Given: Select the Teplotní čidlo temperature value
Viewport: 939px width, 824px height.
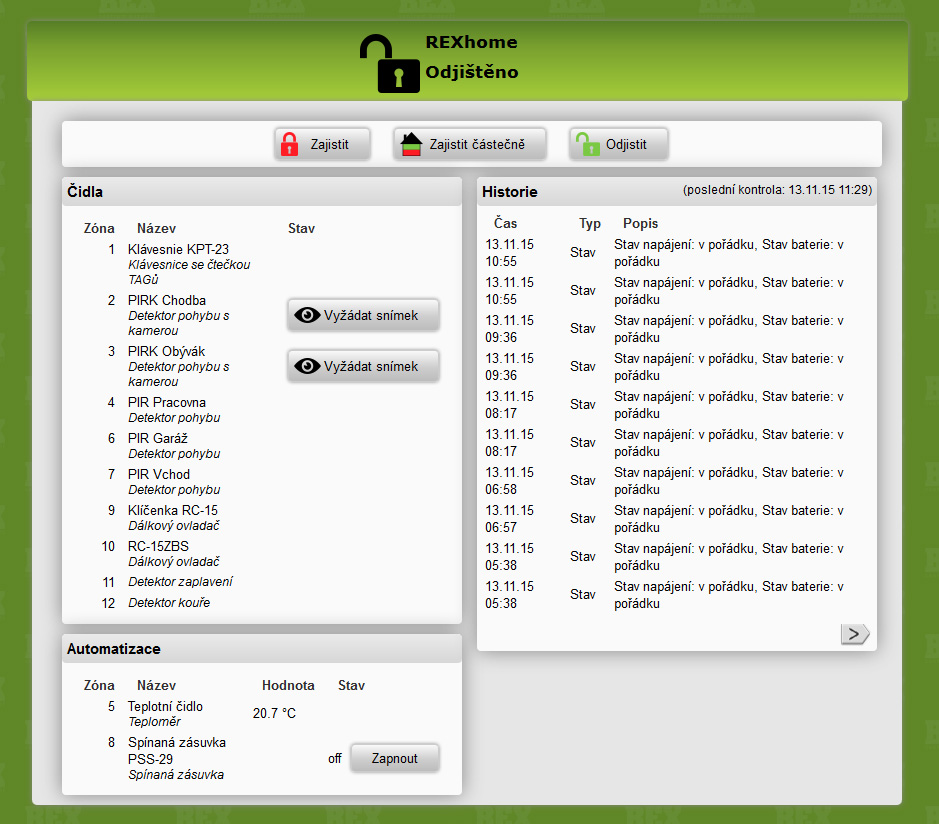Looking at the screenshot, I should [x=274, y=713].
